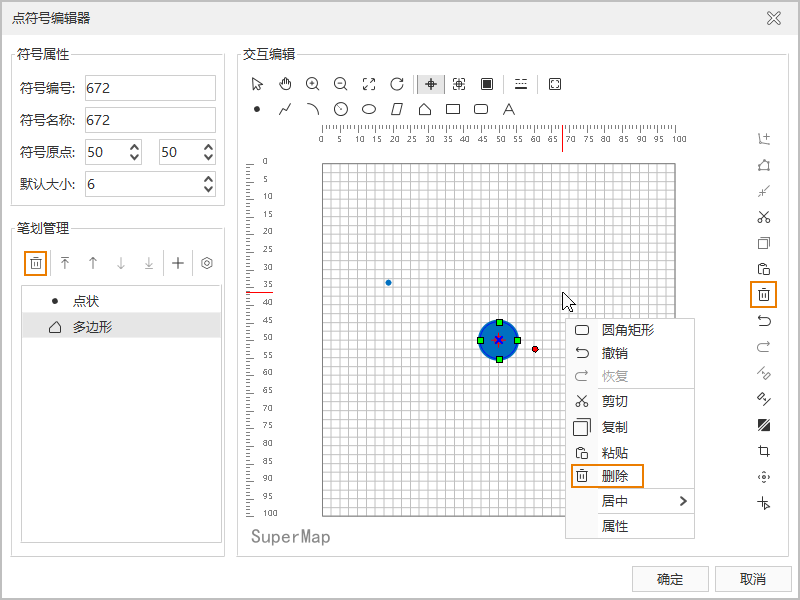Image resolution: width=800 pixels, height=600 pixels.
Task: Increase the 默认大小 value
Action: pyautogui.click(x=208, y=180)
